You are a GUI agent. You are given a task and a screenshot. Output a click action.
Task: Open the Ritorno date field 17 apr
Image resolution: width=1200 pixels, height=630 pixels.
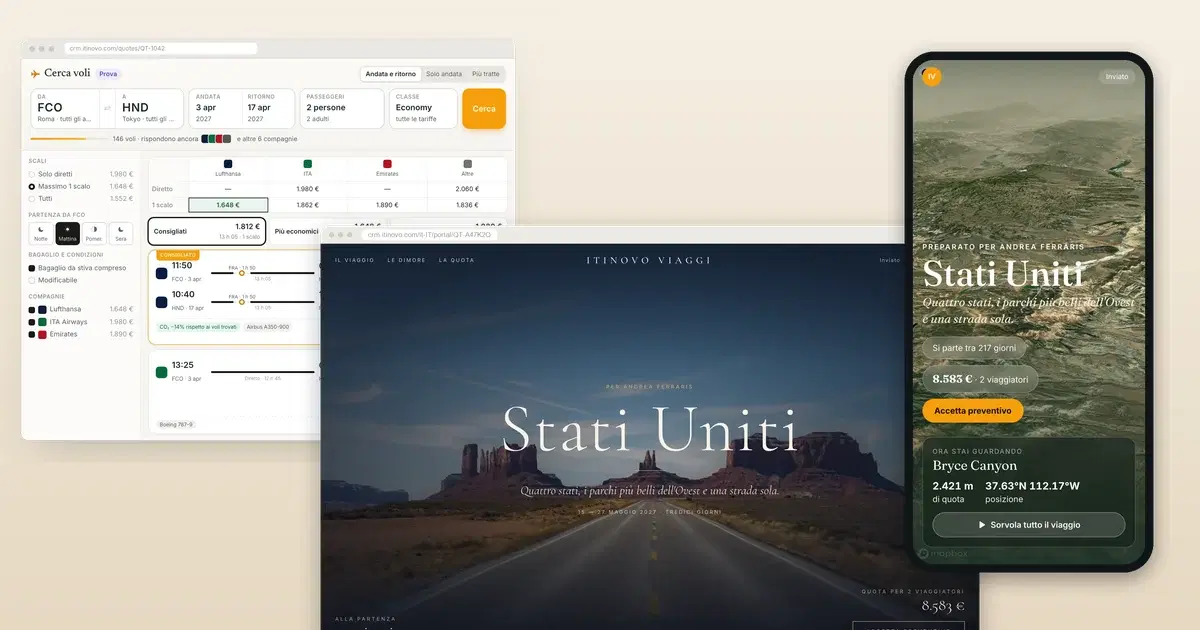(x=269, y=108)
